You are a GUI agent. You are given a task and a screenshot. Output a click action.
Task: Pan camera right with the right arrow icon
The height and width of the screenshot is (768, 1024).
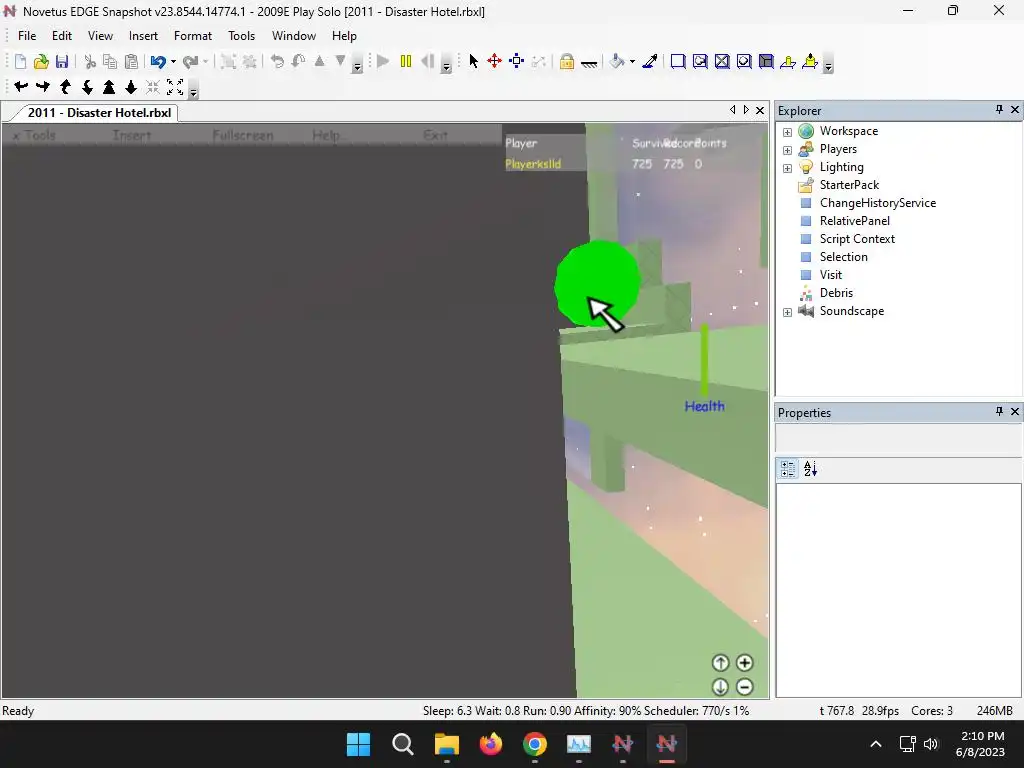tap(43, 86)
